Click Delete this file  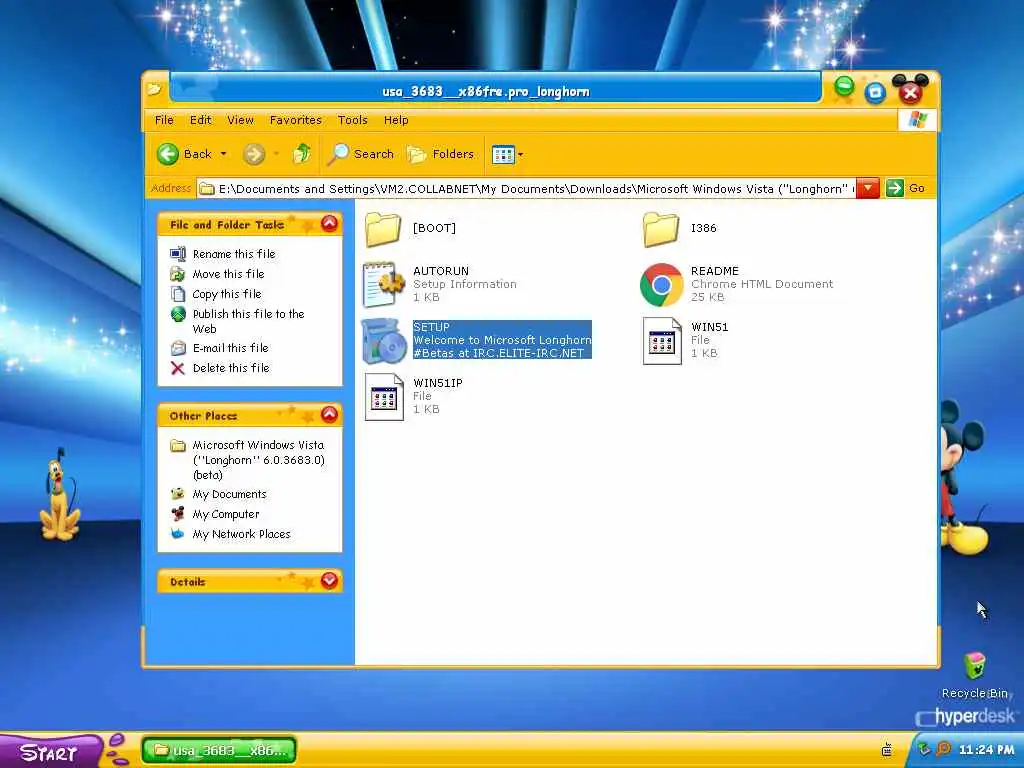coord(231,368)
